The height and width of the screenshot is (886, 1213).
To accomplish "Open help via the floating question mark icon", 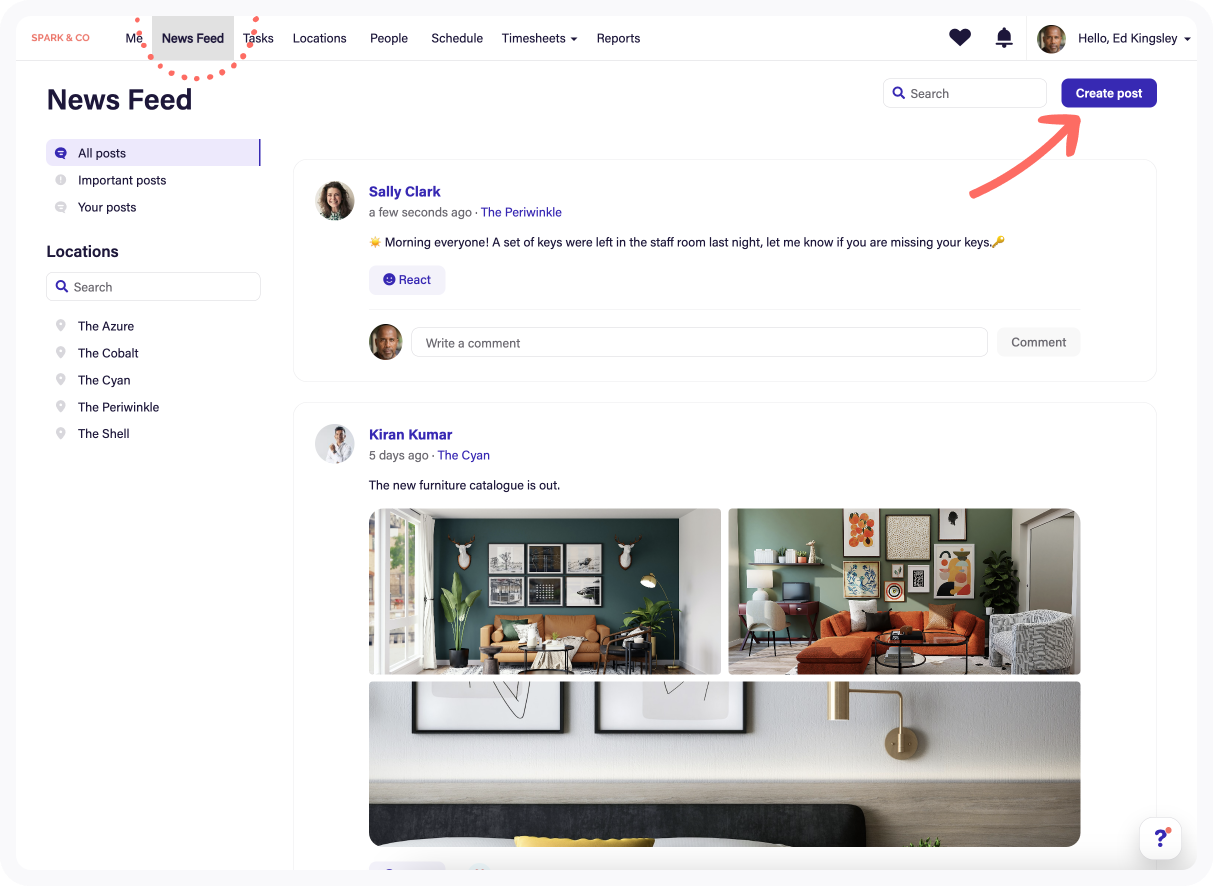I will point(1160,838).
